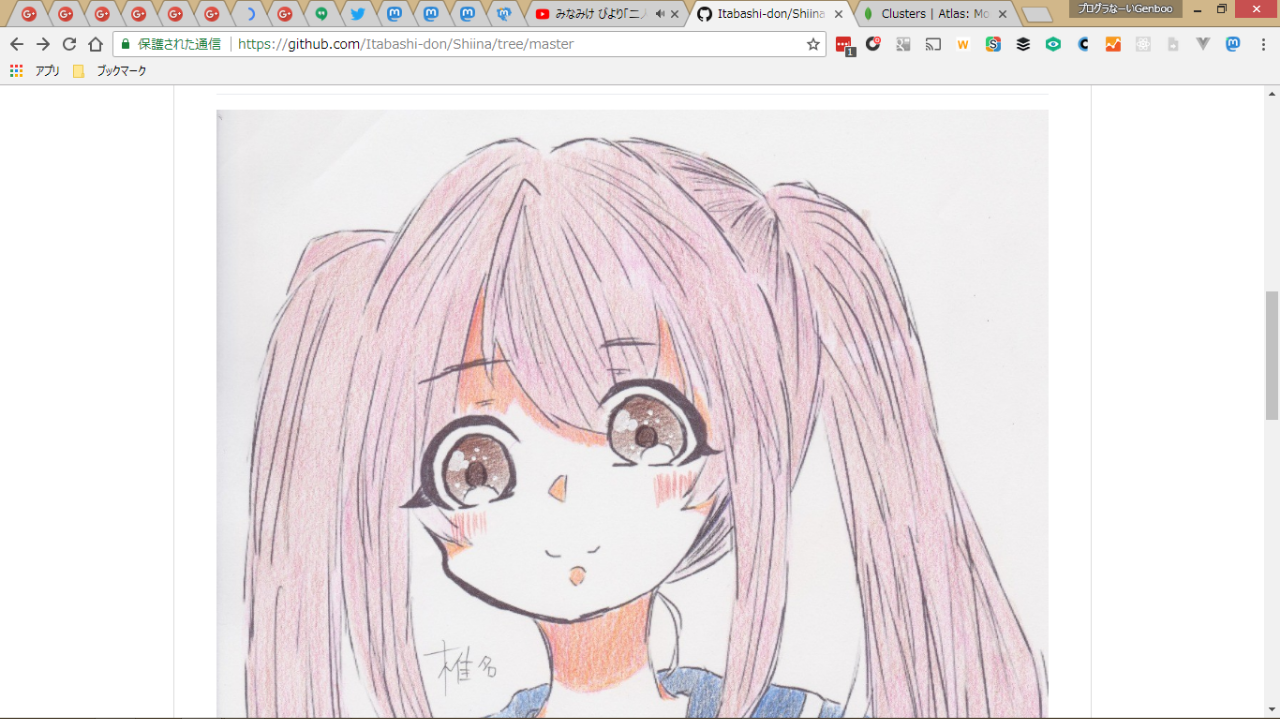This screenshot has width=1280, height=719.
Task: Close the Itabashi-don/Shiina GitHub tab
Action: (838, 14)
